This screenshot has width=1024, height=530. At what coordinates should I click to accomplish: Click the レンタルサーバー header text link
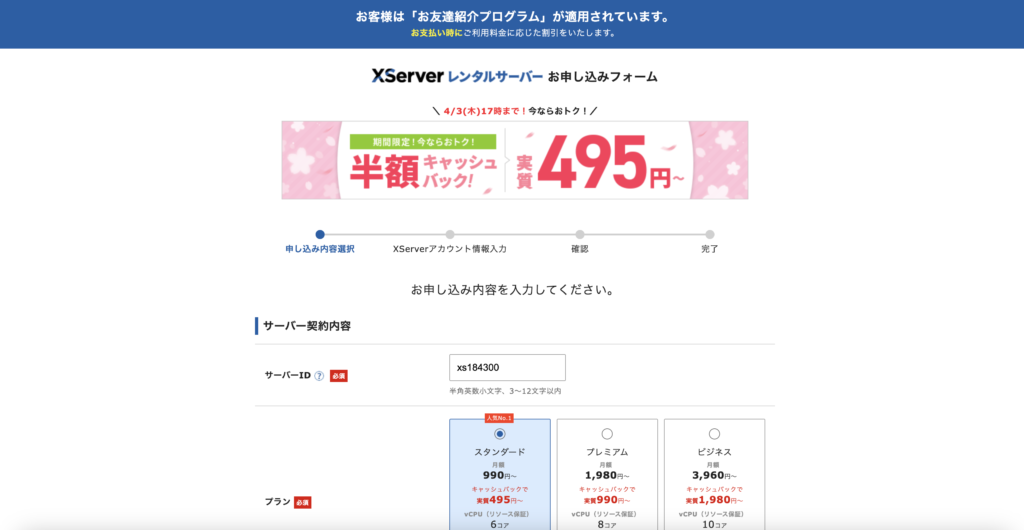495,77
